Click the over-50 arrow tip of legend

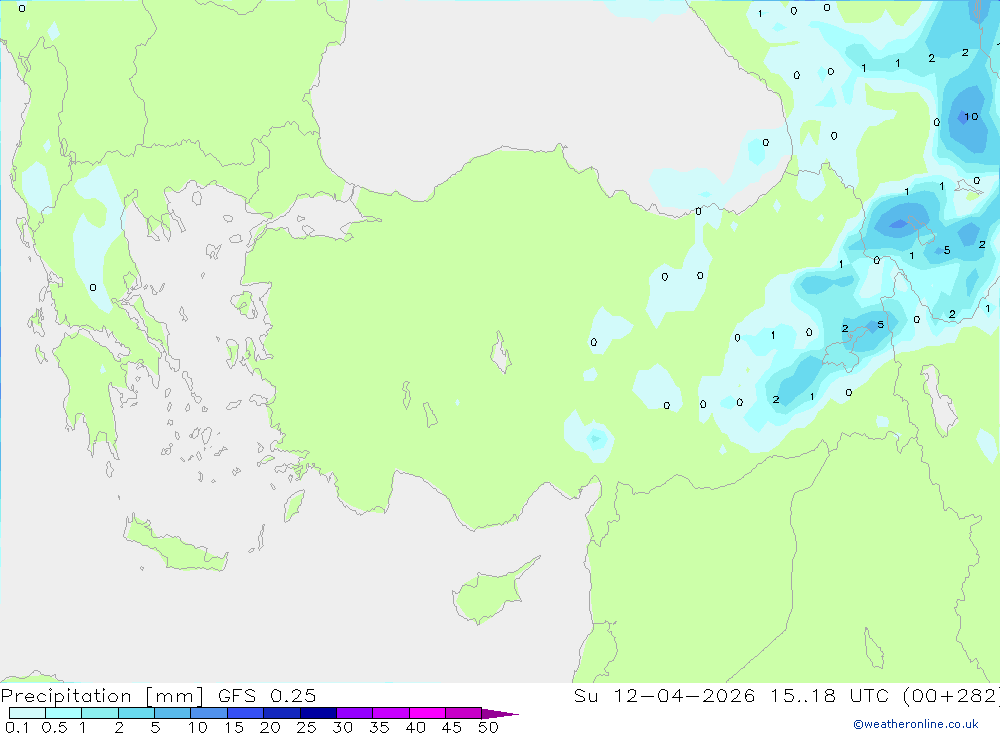499,714
